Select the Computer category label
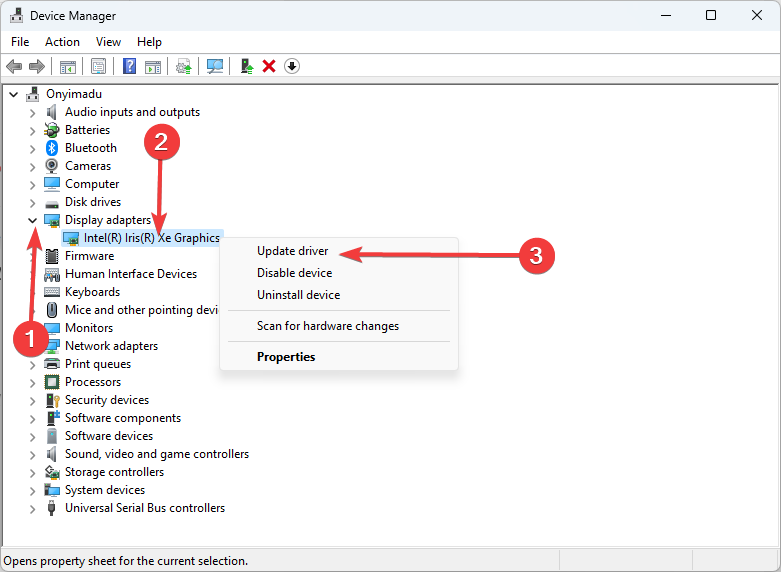Screen dimensions: 781x572 pos(92,184)
